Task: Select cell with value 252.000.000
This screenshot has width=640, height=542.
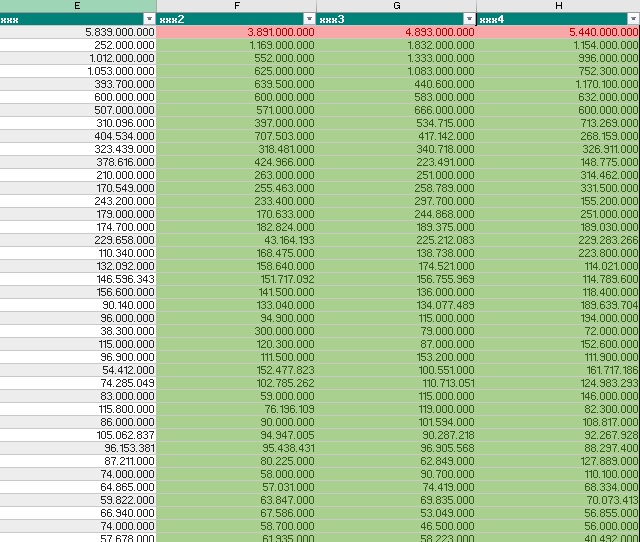Action: (78, 45)
